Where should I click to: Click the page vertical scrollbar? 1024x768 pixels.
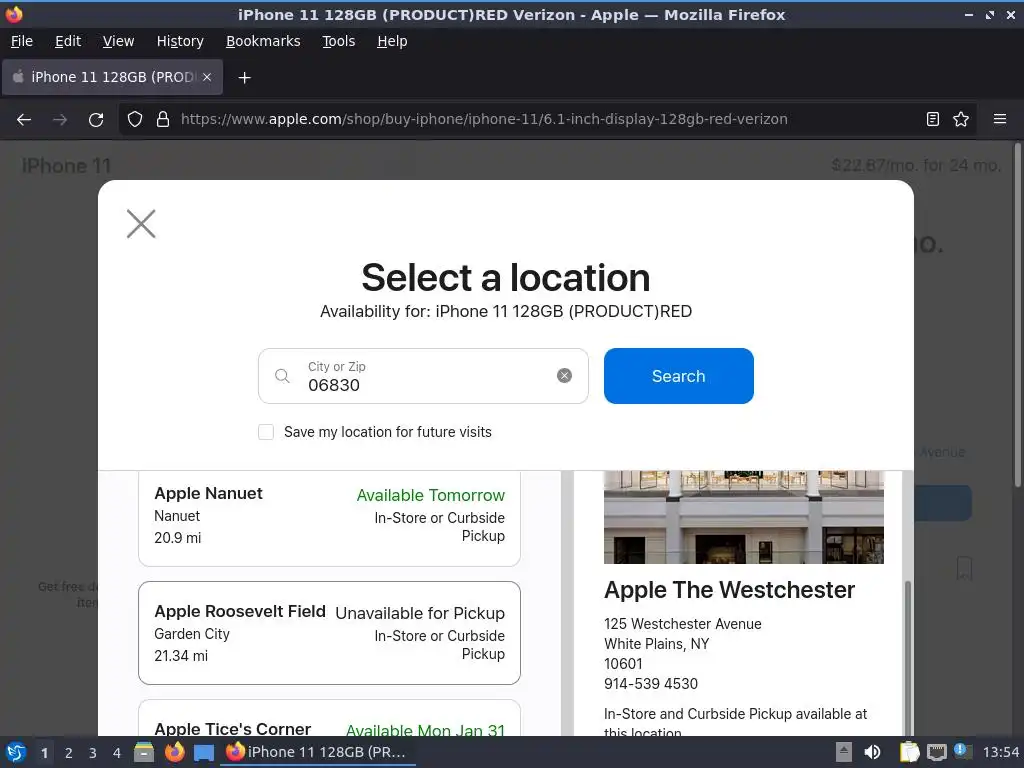coord(1017,315)
